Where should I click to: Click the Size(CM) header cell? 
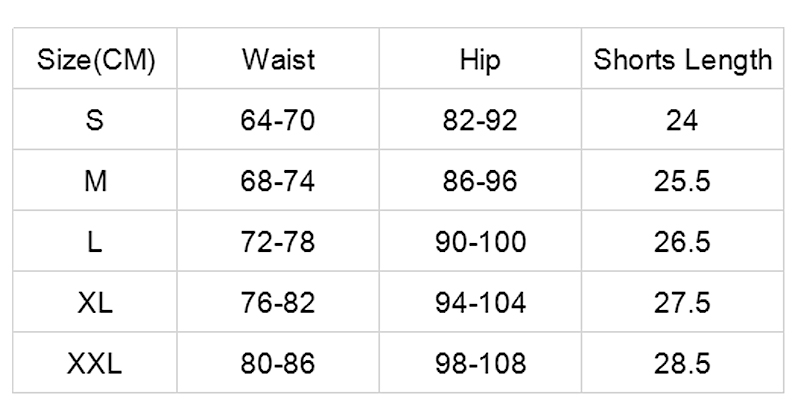click(95, 60)
